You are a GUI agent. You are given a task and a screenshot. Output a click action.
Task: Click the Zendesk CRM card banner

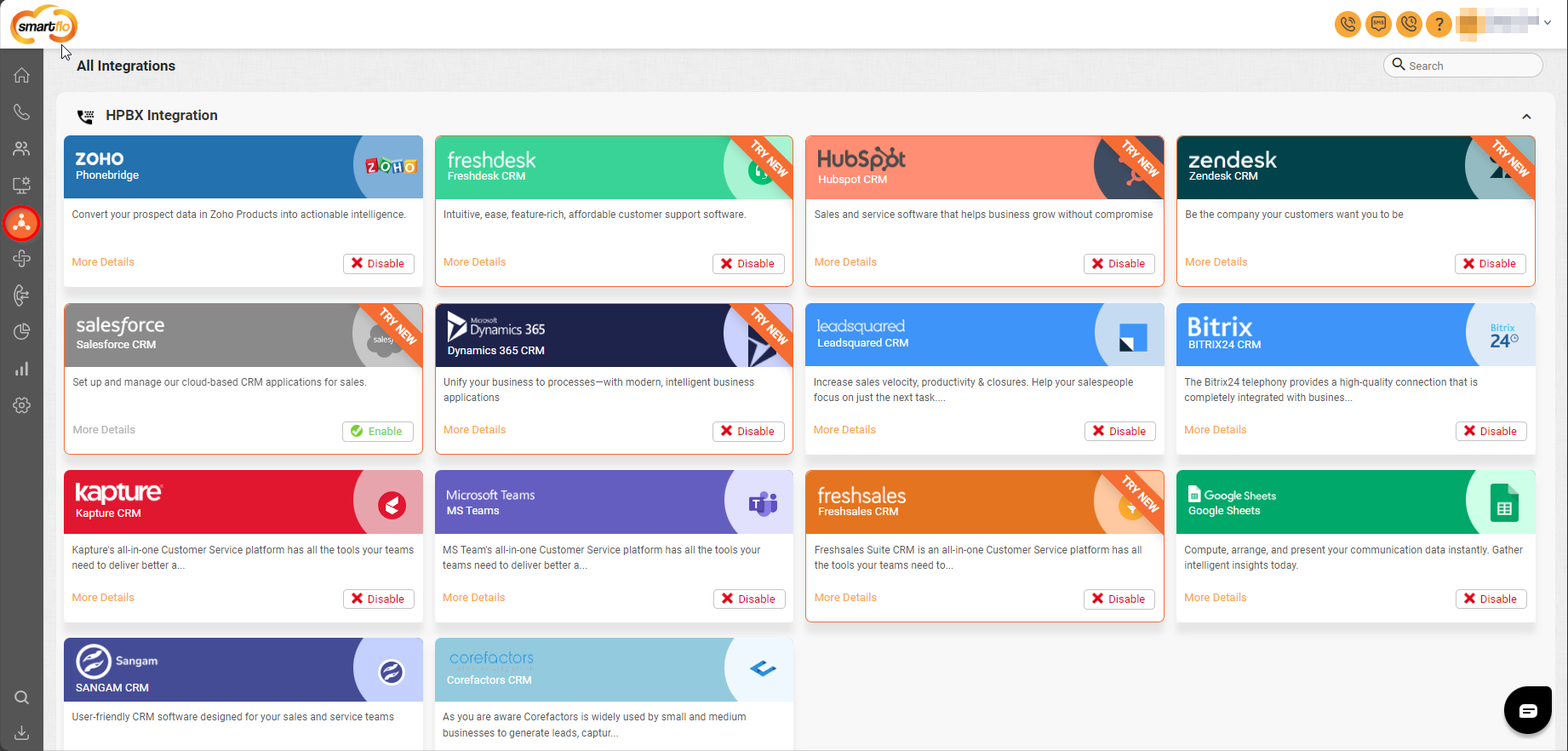tap(1356, 168)
